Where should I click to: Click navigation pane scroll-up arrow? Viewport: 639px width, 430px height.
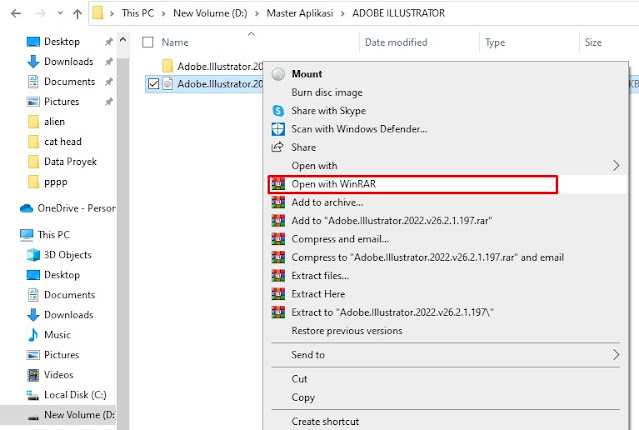(x=123, y=40)
